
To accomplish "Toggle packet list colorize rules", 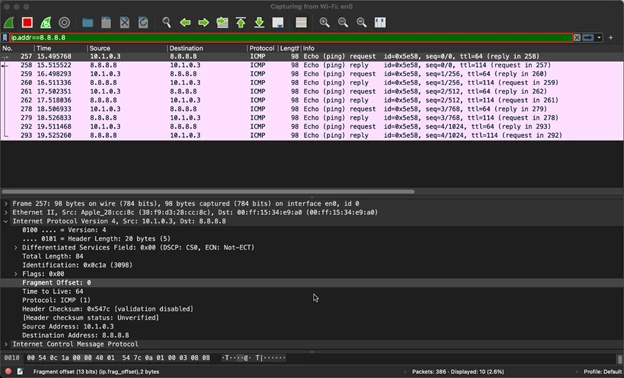I will 301,22.
